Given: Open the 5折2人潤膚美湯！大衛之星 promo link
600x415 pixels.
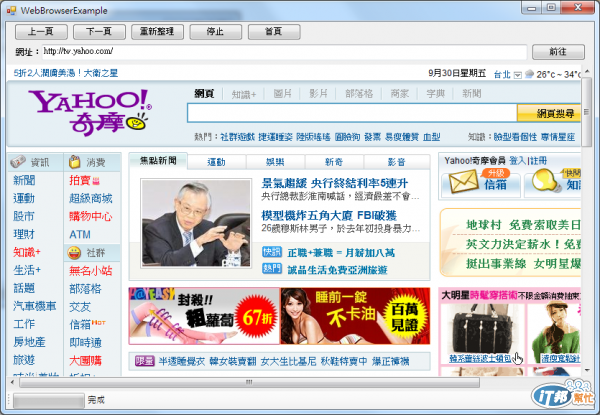Looking at the screenshot, I should click(66, 73).
